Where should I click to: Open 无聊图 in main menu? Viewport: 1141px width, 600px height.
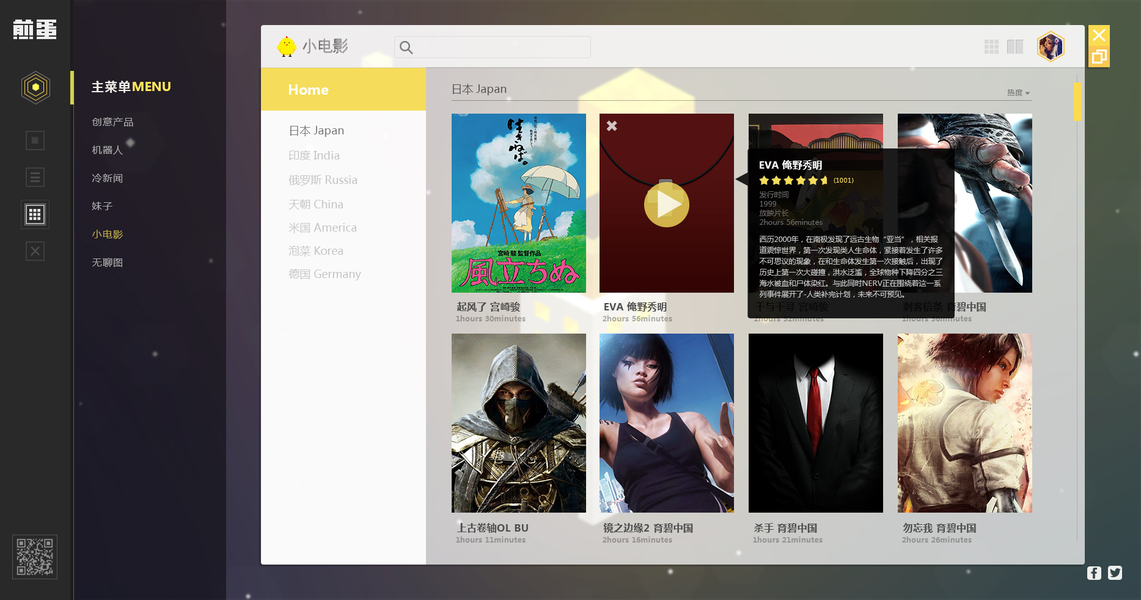point(107,263)
